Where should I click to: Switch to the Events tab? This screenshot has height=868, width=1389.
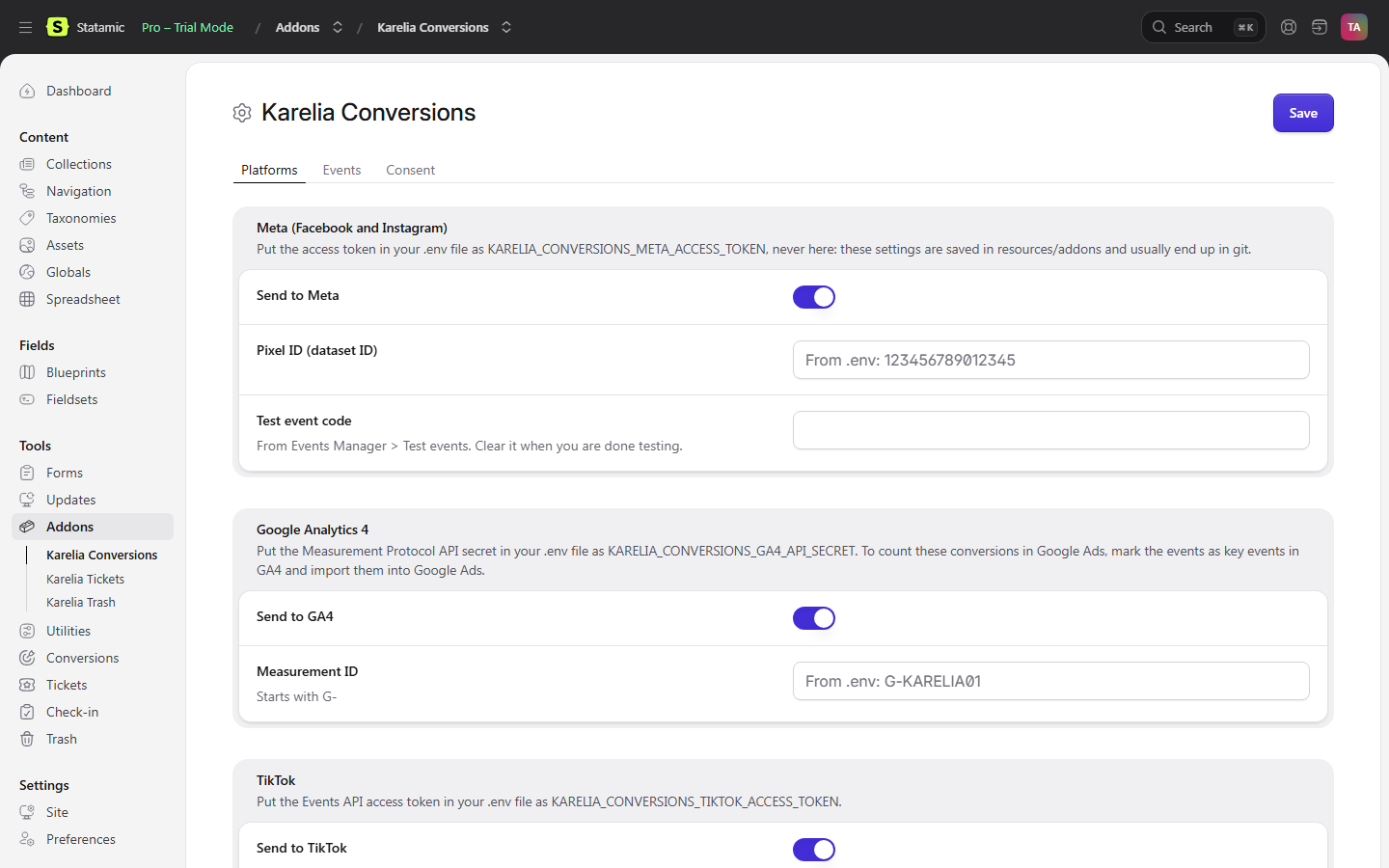[341, 170]
